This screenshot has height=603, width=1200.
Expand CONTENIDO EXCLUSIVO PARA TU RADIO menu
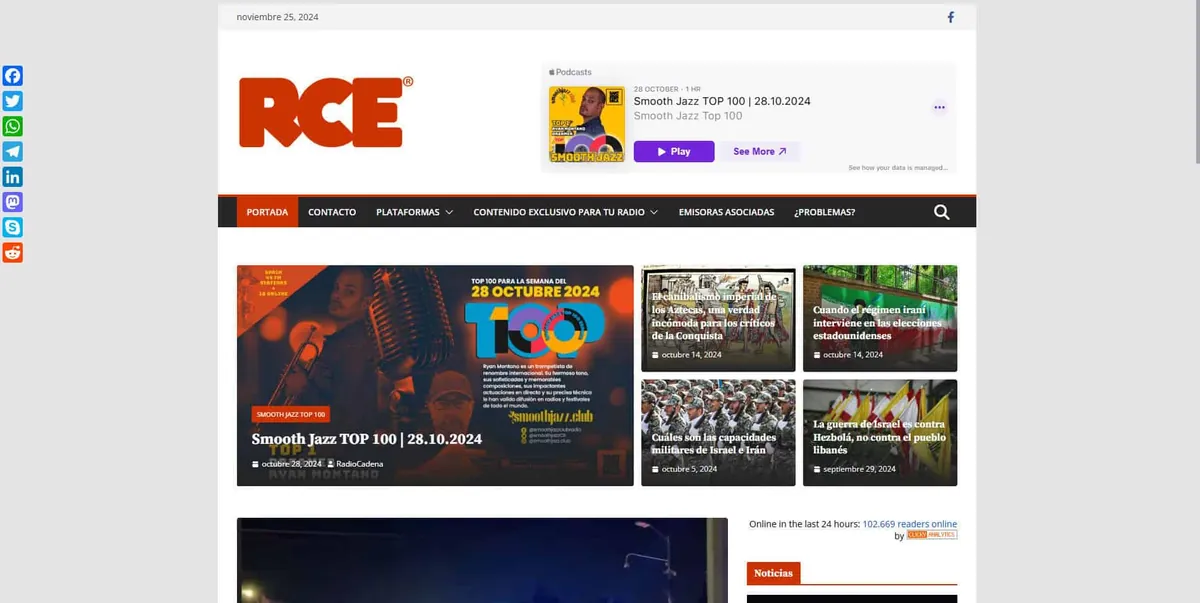coord(566,212)
